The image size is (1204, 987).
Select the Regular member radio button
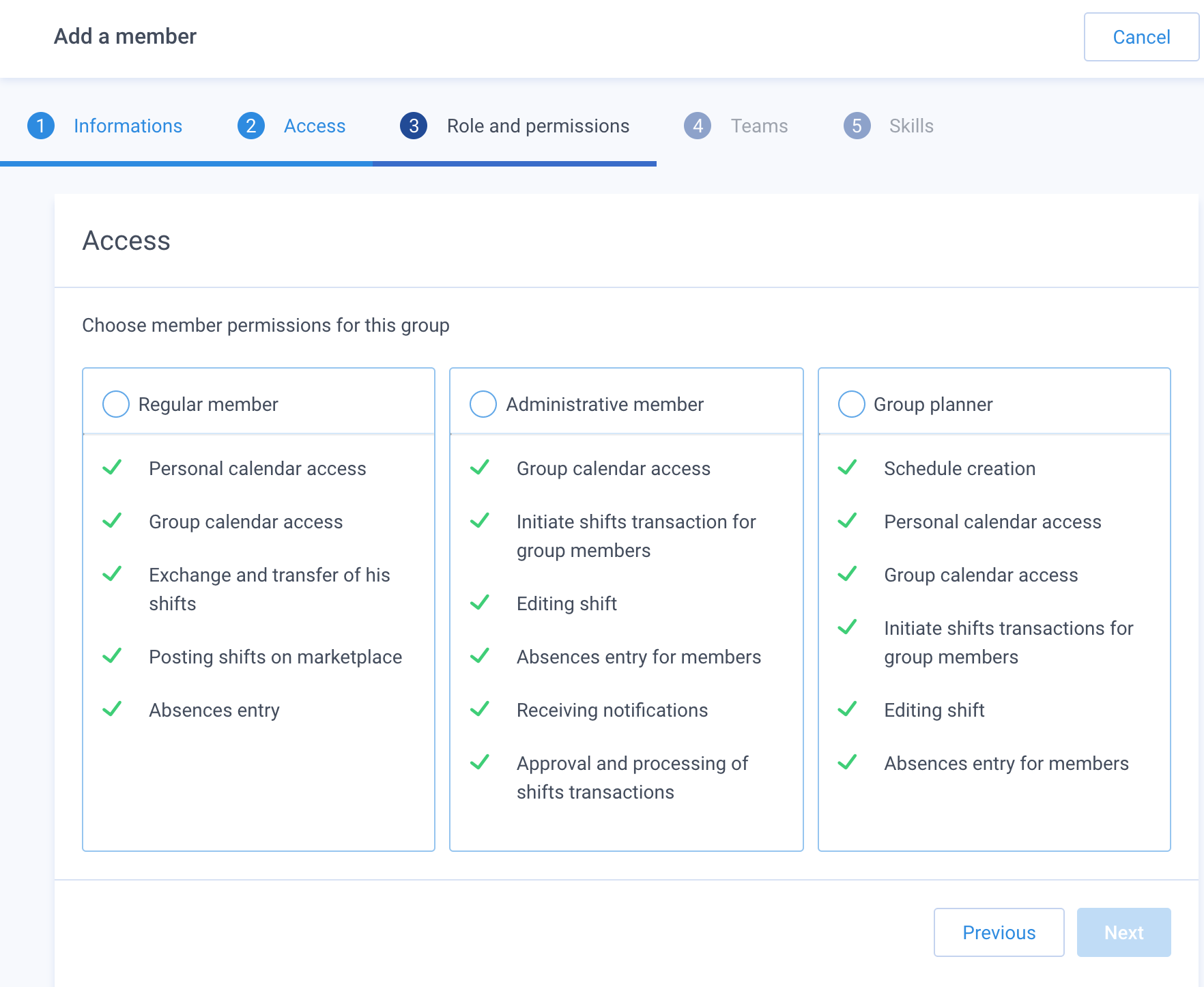pos(116,404)
